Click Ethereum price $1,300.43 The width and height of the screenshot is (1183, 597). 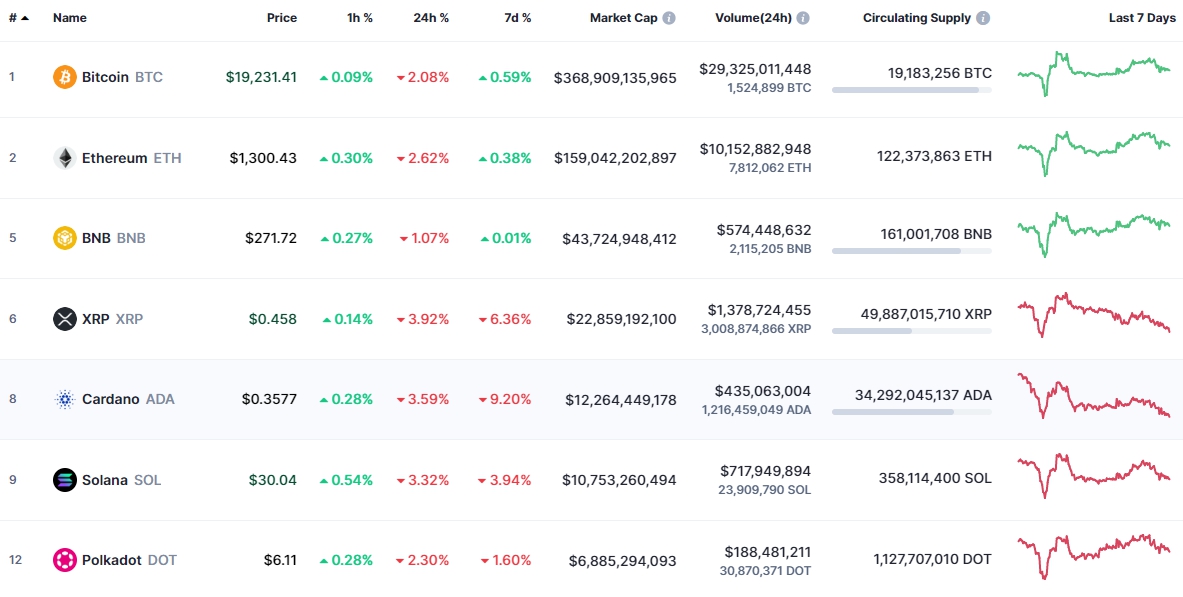pyautogui.click(x=263, y=158)
